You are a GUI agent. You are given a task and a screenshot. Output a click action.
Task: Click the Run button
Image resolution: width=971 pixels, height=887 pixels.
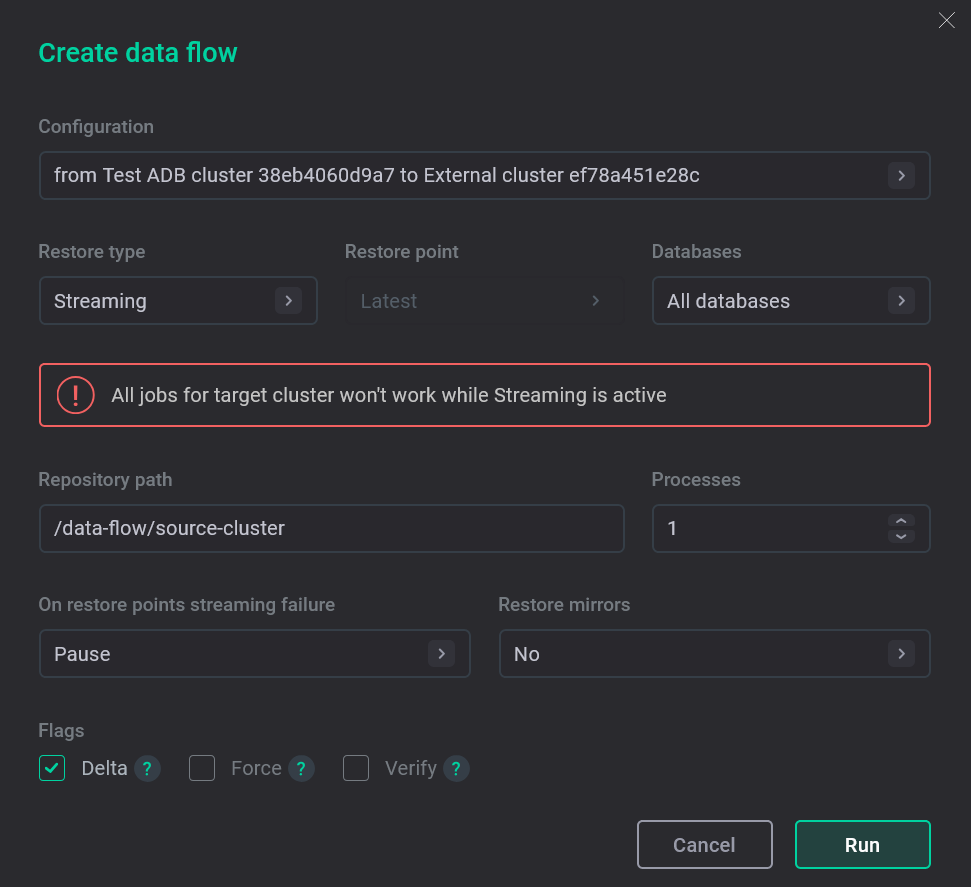pos(862,844)
